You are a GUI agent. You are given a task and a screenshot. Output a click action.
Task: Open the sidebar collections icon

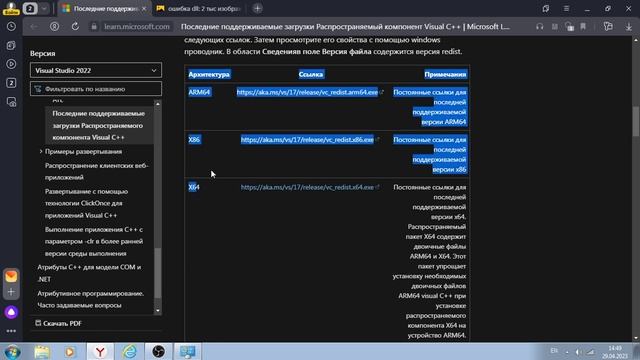11,45
